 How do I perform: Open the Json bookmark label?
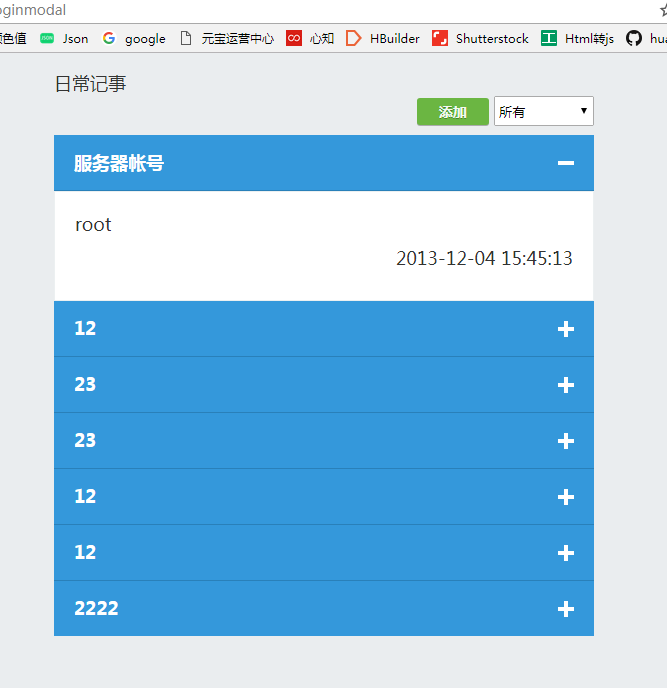tap(75, 39)
